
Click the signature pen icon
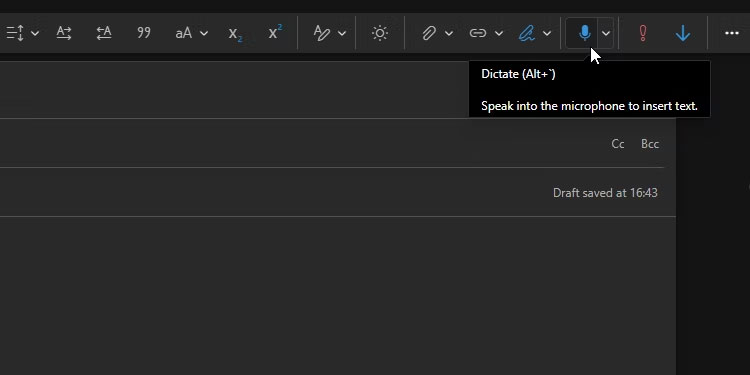(527, 33)
